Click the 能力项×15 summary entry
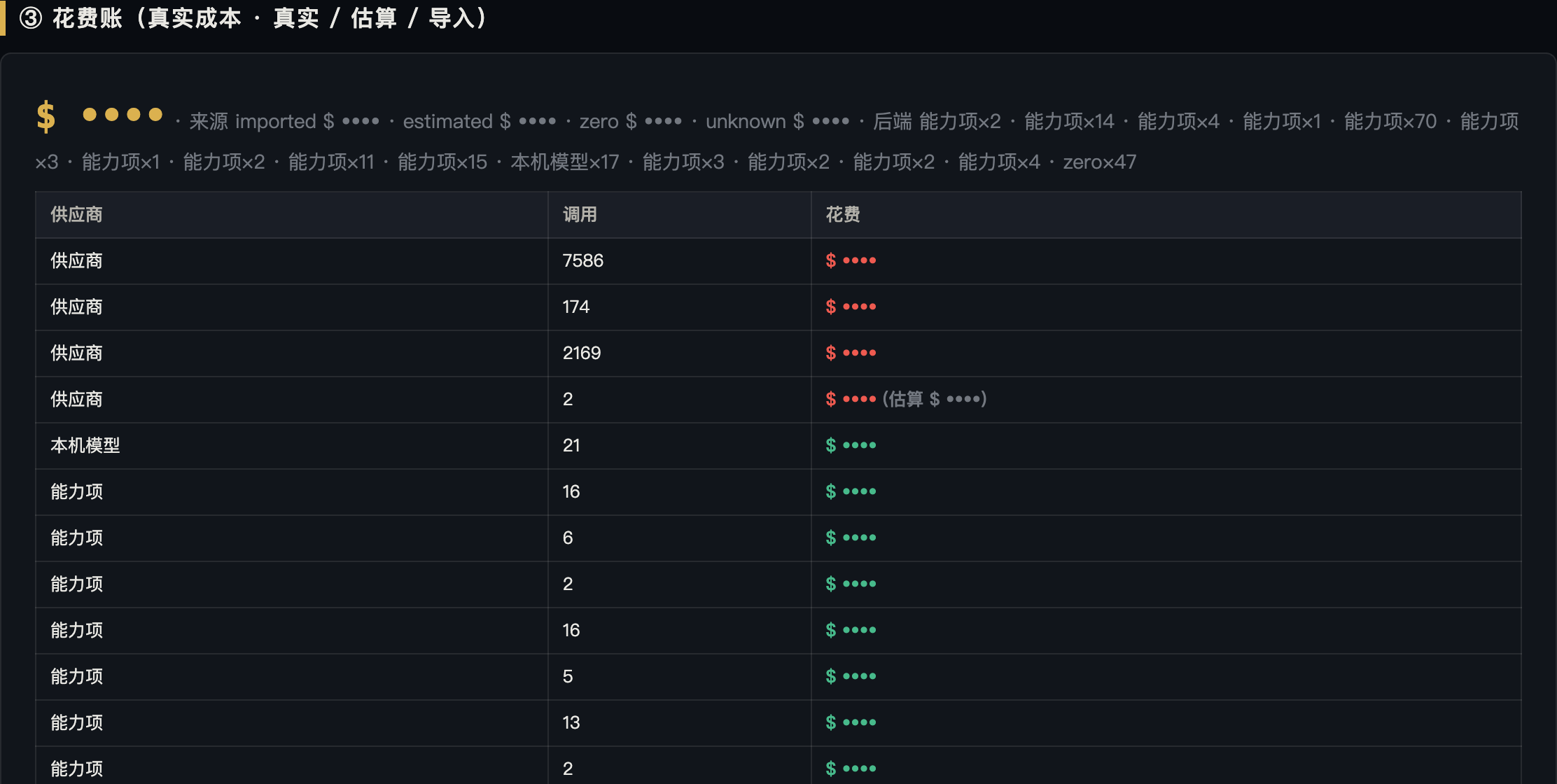 tap(442, 162)
